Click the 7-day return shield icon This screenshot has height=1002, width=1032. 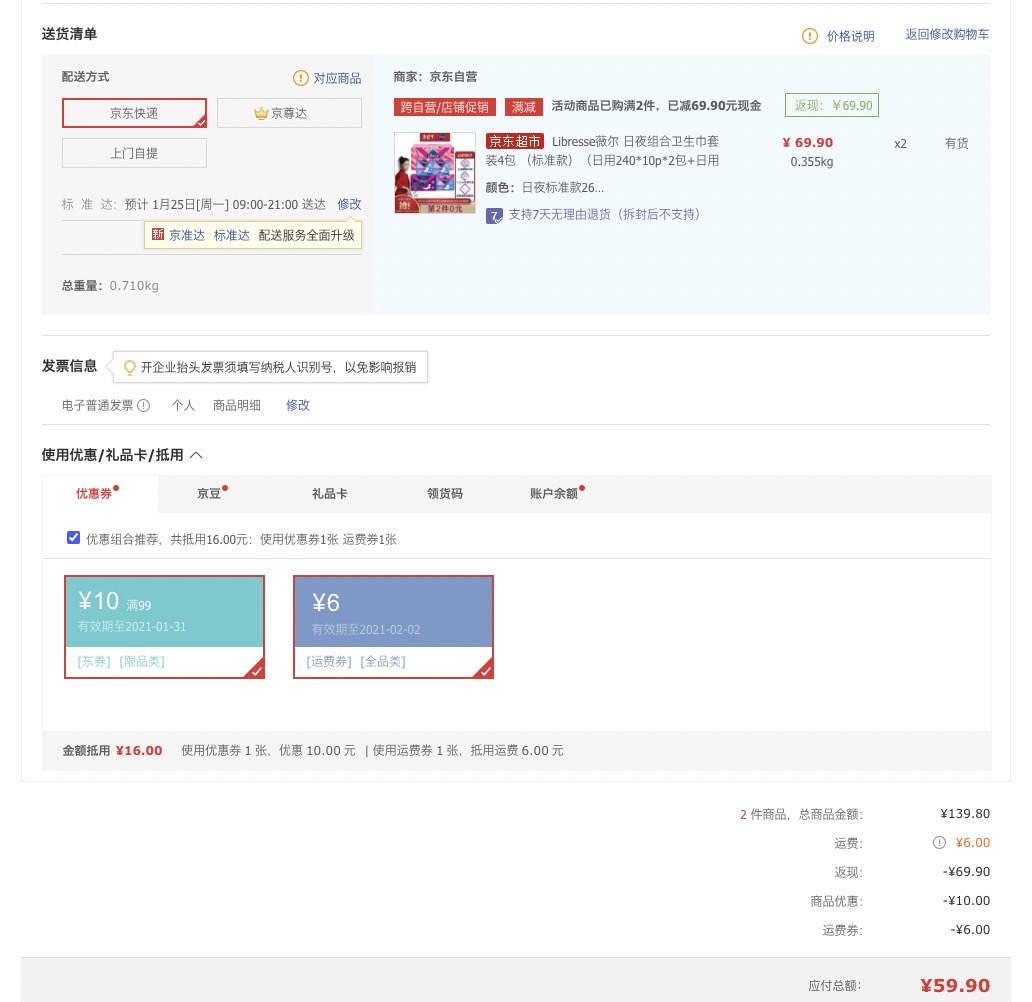pos(494,215)
